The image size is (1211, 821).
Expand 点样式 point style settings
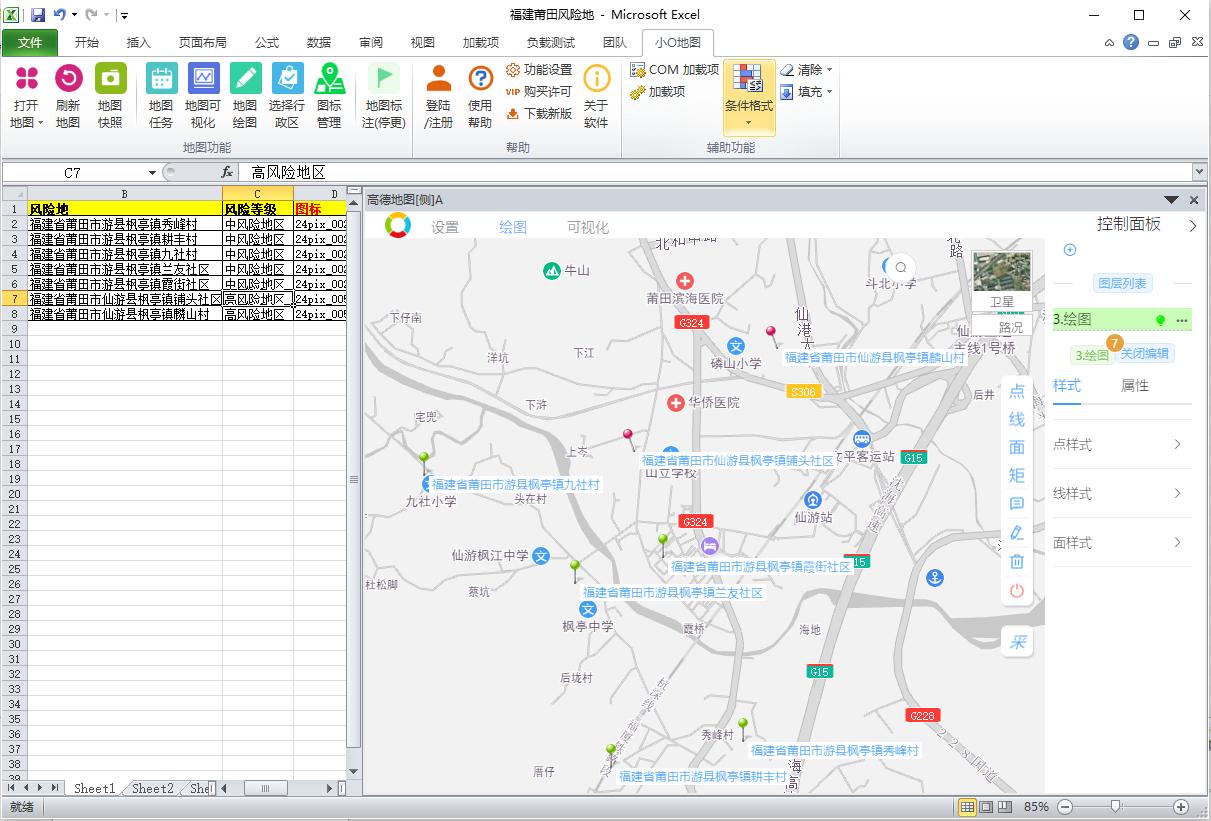(1121, 444)
